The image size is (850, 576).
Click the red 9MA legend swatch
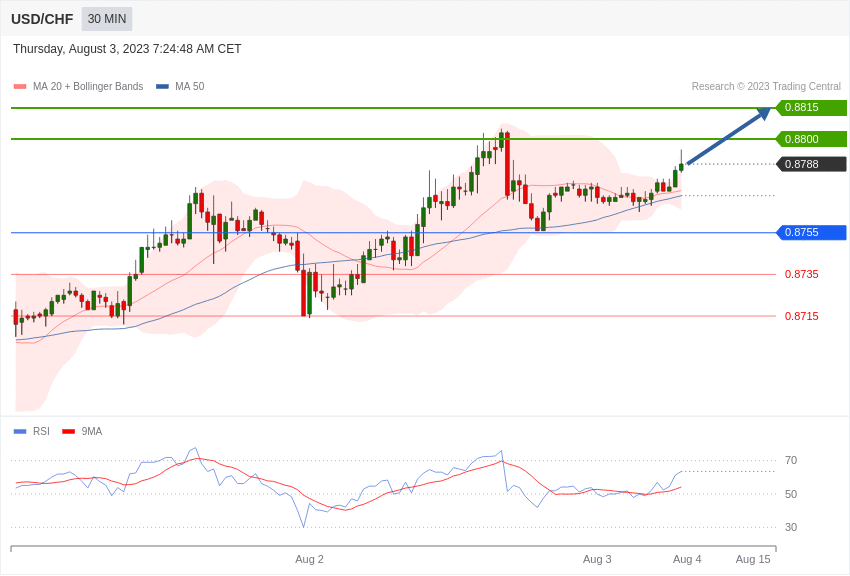pos(69,431)
